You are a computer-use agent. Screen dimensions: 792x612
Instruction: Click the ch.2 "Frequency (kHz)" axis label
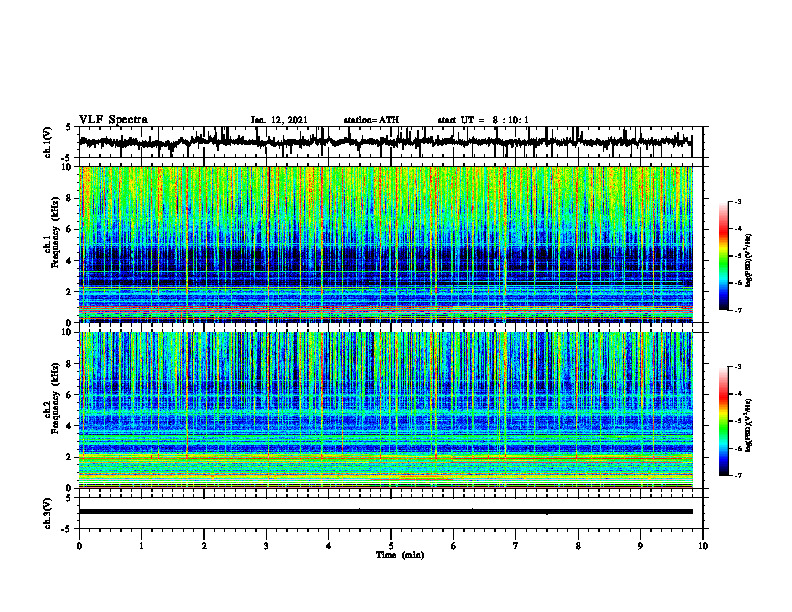[x=55, y=398]
